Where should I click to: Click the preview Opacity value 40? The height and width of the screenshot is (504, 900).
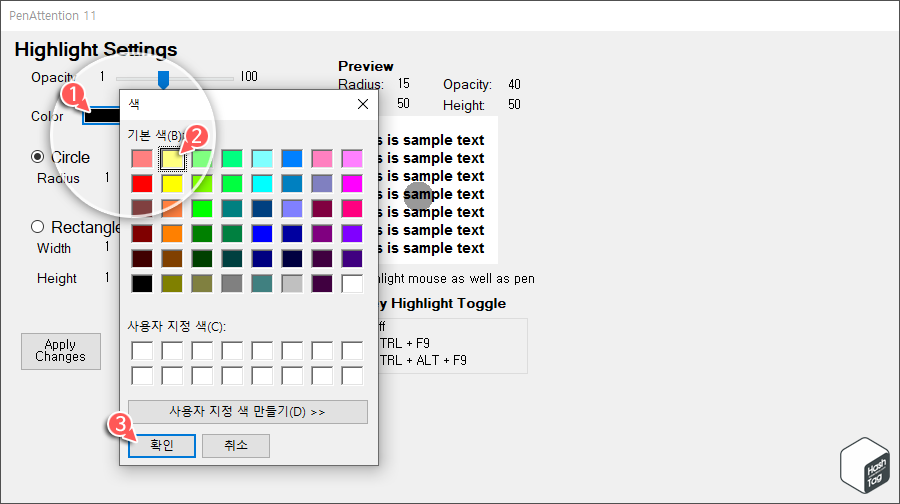pyautogui.click(x=514, y=84)
